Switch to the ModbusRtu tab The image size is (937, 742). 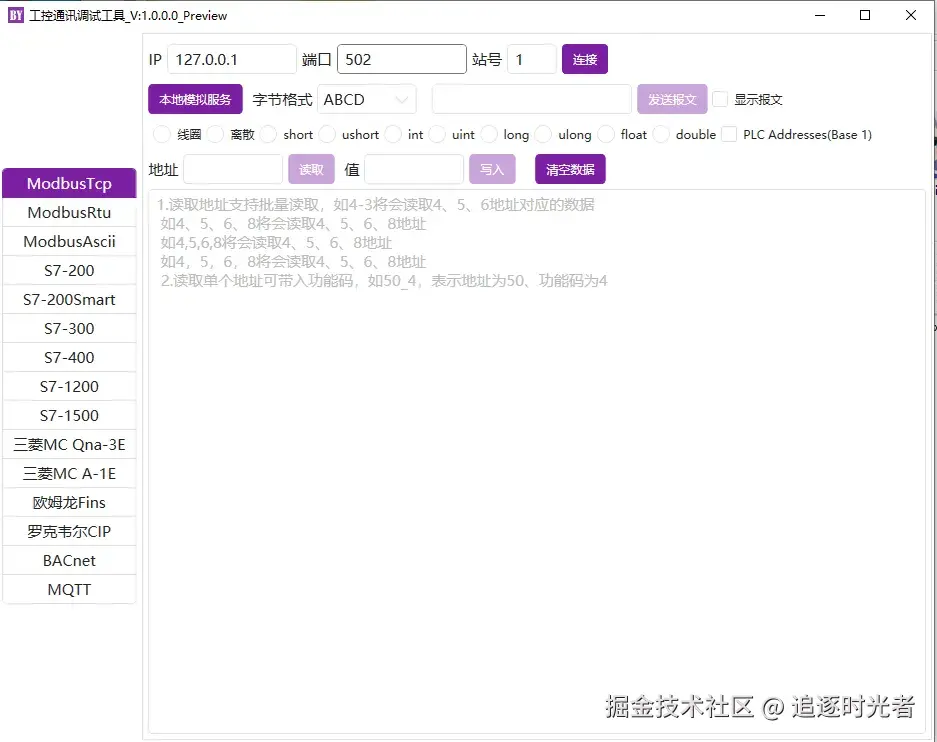coord(69,213)
